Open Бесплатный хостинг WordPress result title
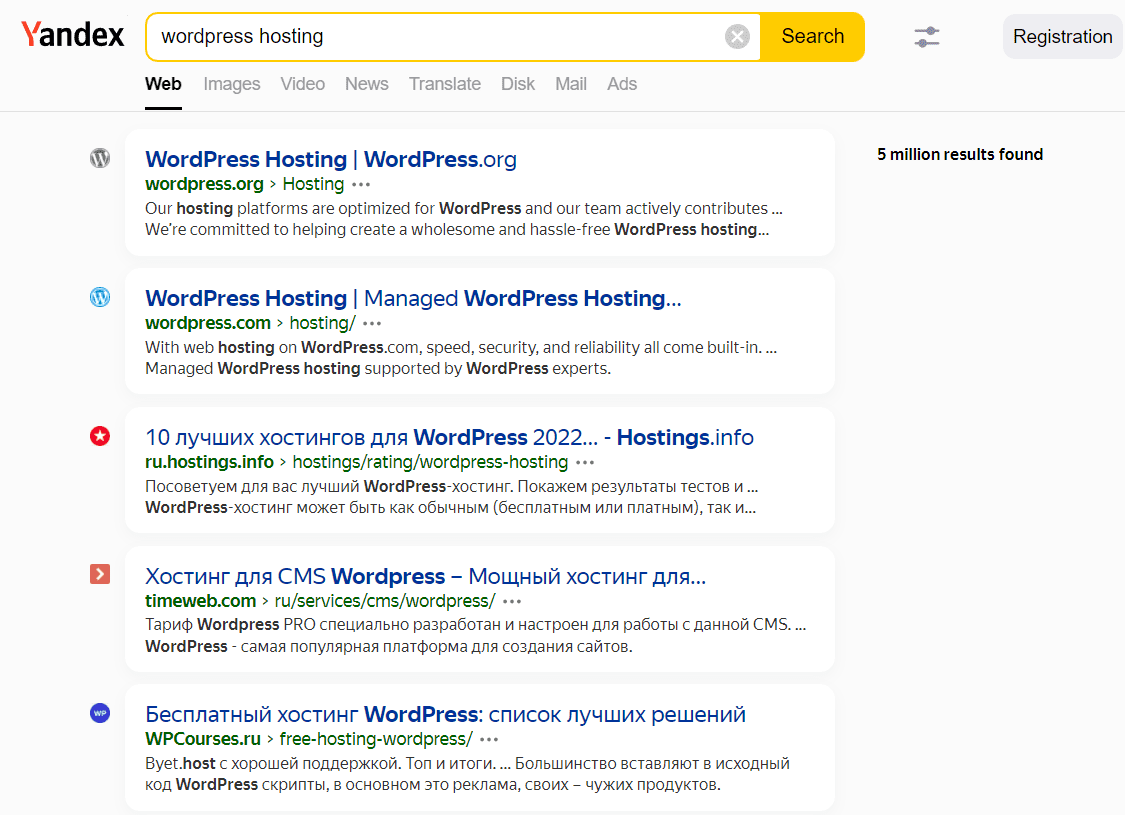Viewport: 1125px width, 815px height. pos(446,715)
